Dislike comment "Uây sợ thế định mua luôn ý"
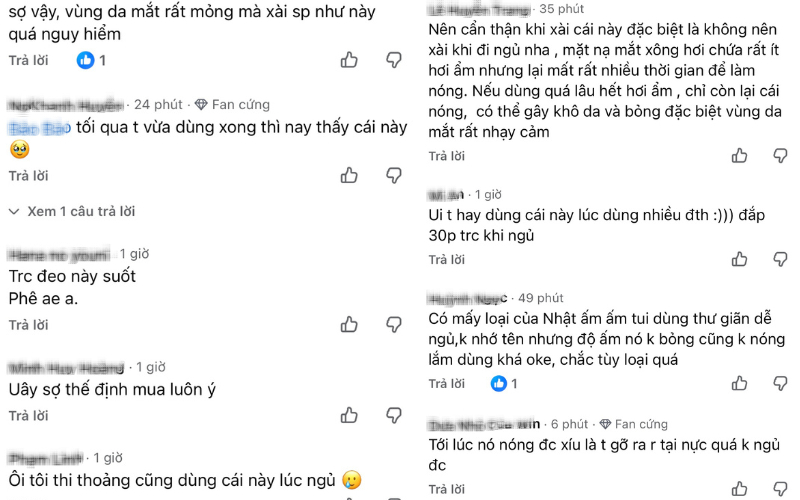800x500 pixels. [x=394, y=415]
